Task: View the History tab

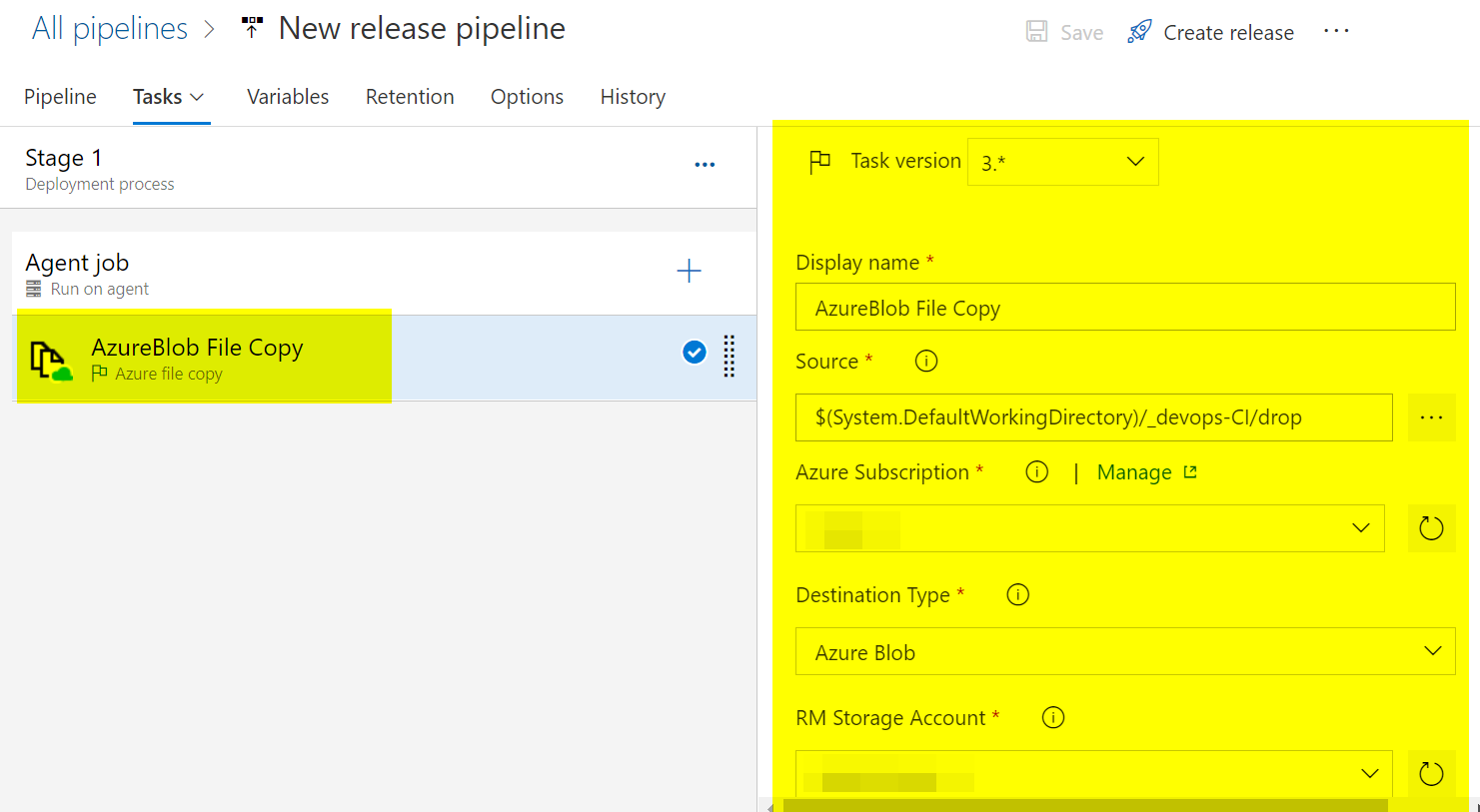Action: (633, 97)
